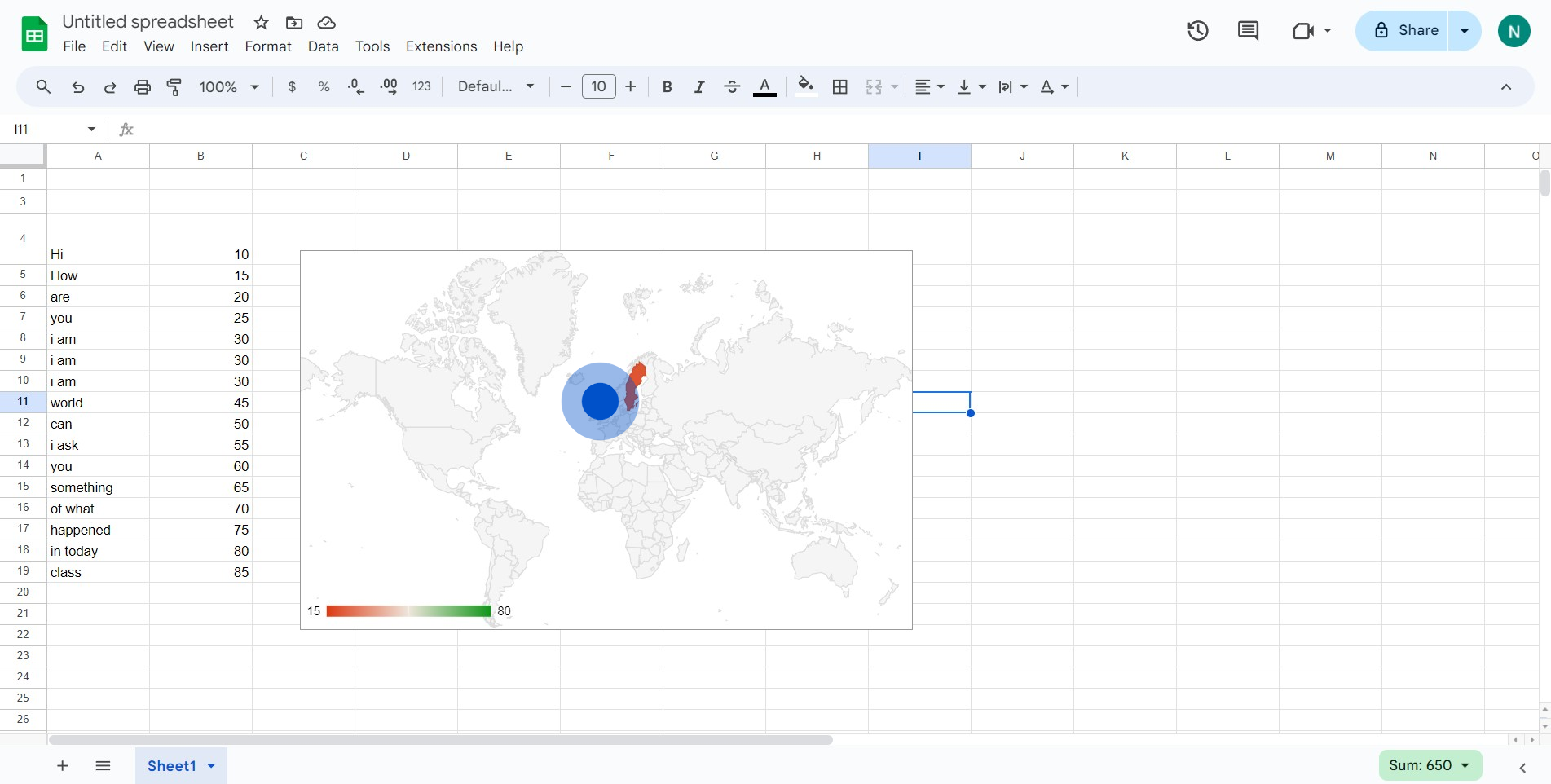Screen dimensions: 1551x784
Task: Show the side panel with bottom chevron
Action: [1522, 767]
